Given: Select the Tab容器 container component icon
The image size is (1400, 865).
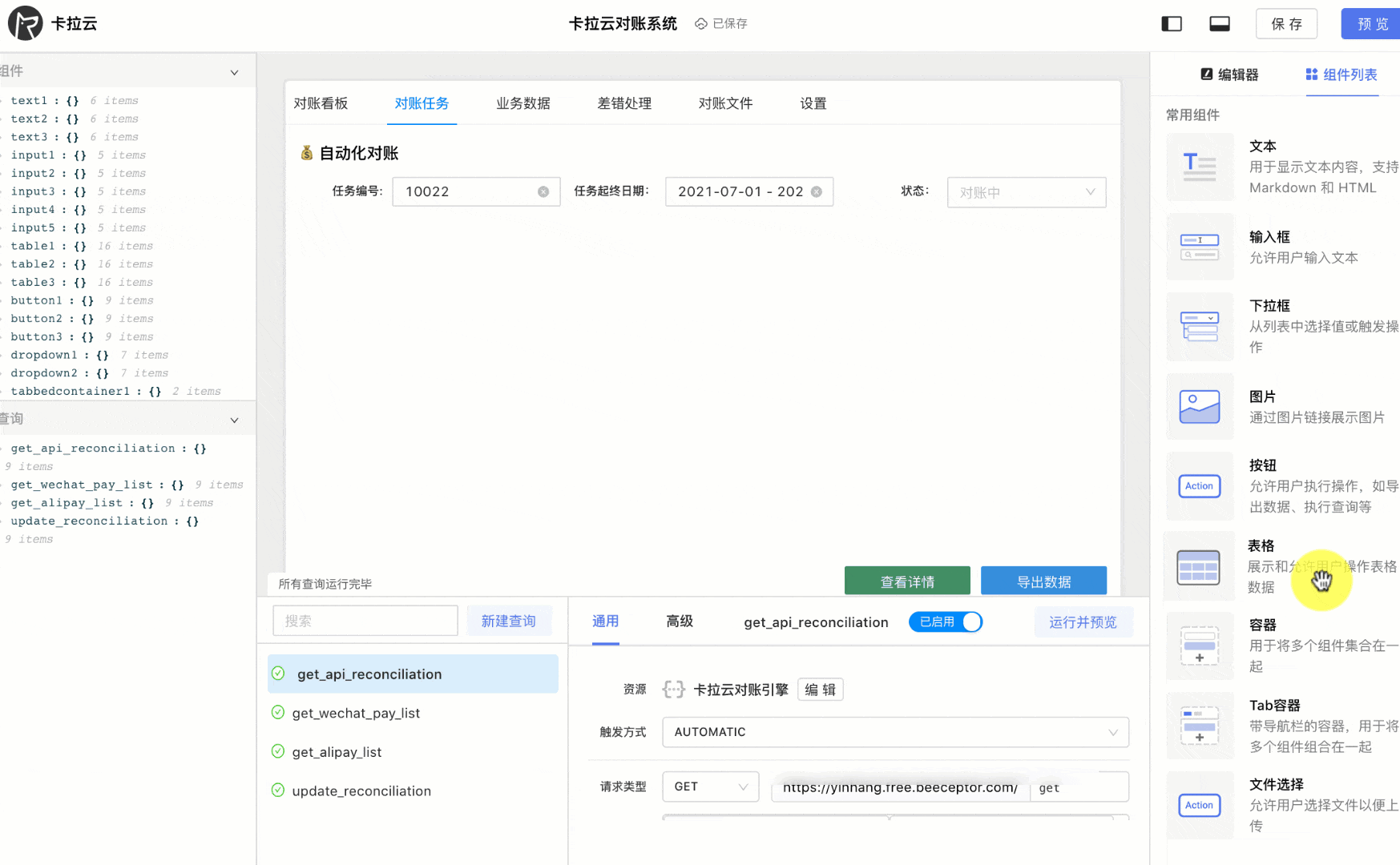Looking at the screenshot, I should (1199, 726).
